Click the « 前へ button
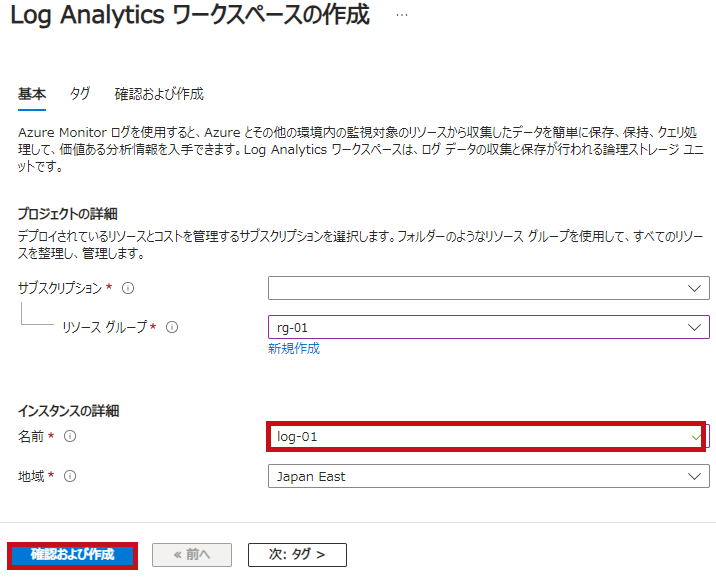The image size is (716, 577). (192, 555)
